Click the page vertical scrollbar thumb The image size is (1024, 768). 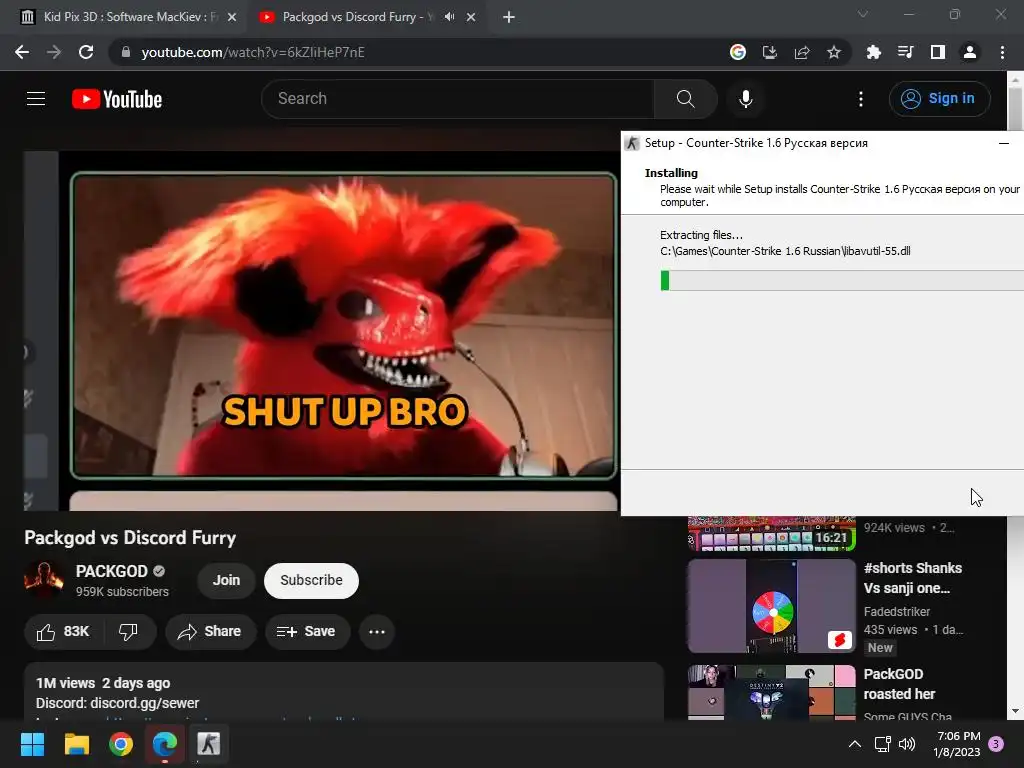click(1015, 108)
